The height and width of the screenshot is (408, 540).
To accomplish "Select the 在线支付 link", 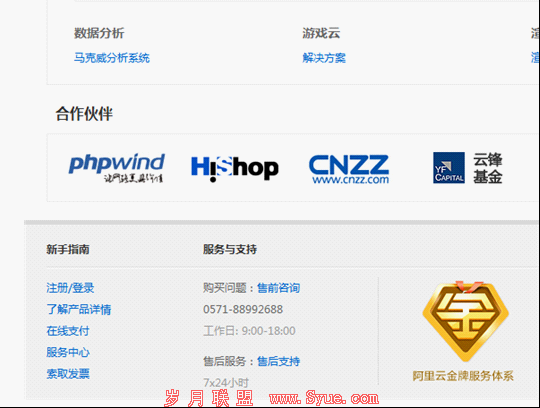I will click(x=68, y=331).
